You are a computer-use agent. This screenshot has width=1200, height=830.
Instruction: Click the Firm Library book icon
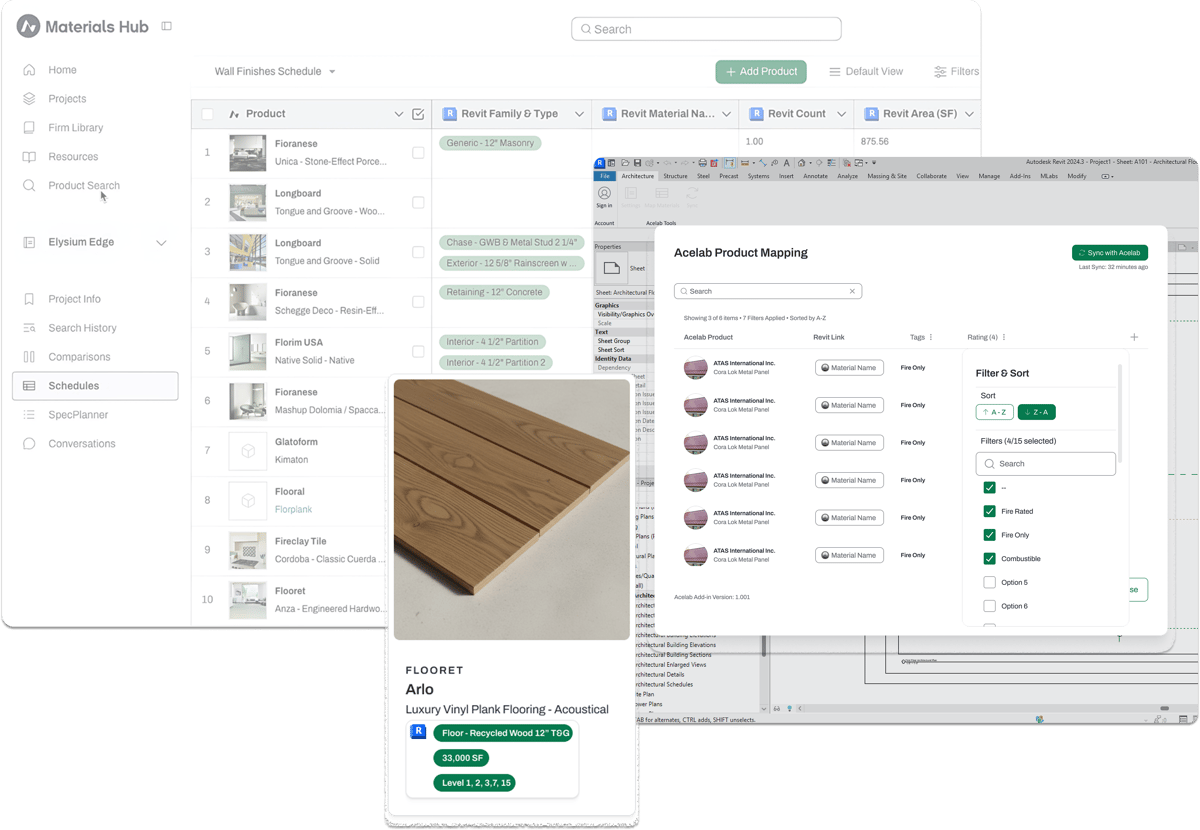[x=29, y=128]
